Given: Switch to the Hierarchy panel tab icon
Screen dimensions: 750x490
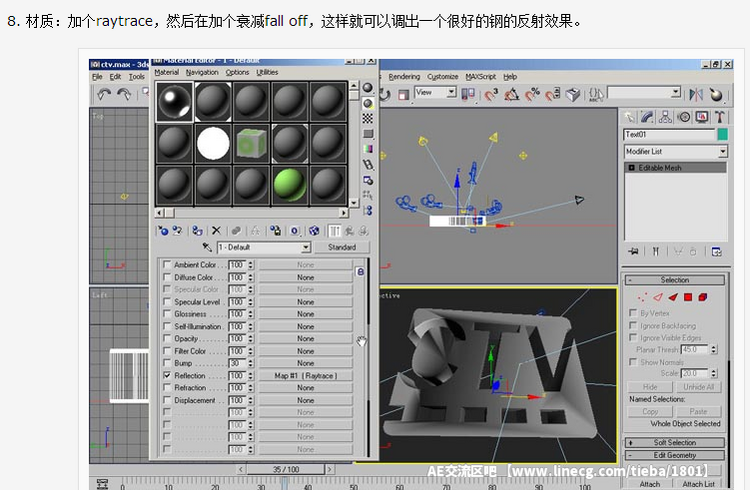Looking at the screenshot, I should pyautogui.click(x=665, y=117).
